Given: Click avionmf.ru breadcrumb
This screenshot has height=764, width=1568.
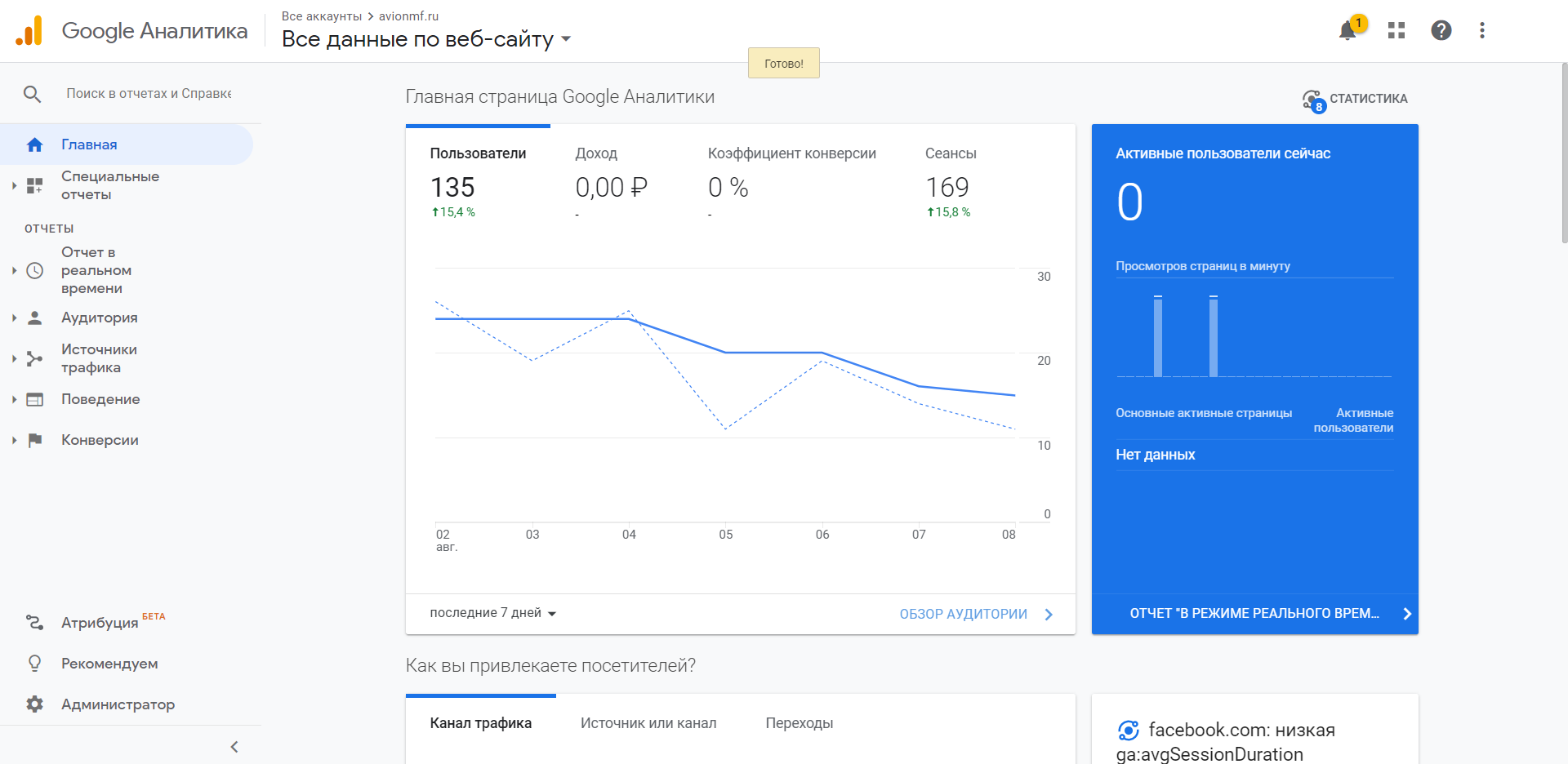Looking at the screenshot, I should [x=408, y=16].
